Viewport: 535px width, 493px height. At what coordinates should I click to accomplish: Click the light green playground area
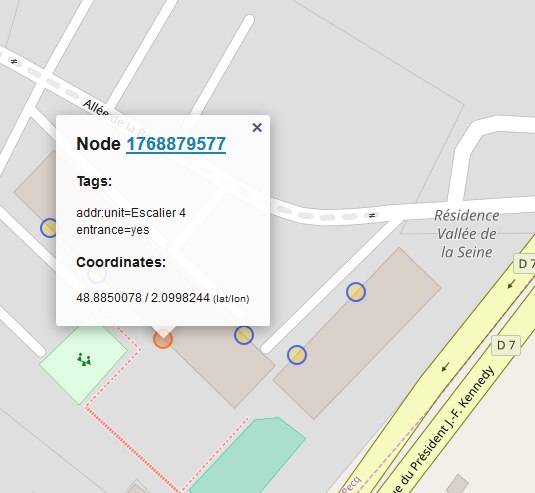(x=84, y=363)
